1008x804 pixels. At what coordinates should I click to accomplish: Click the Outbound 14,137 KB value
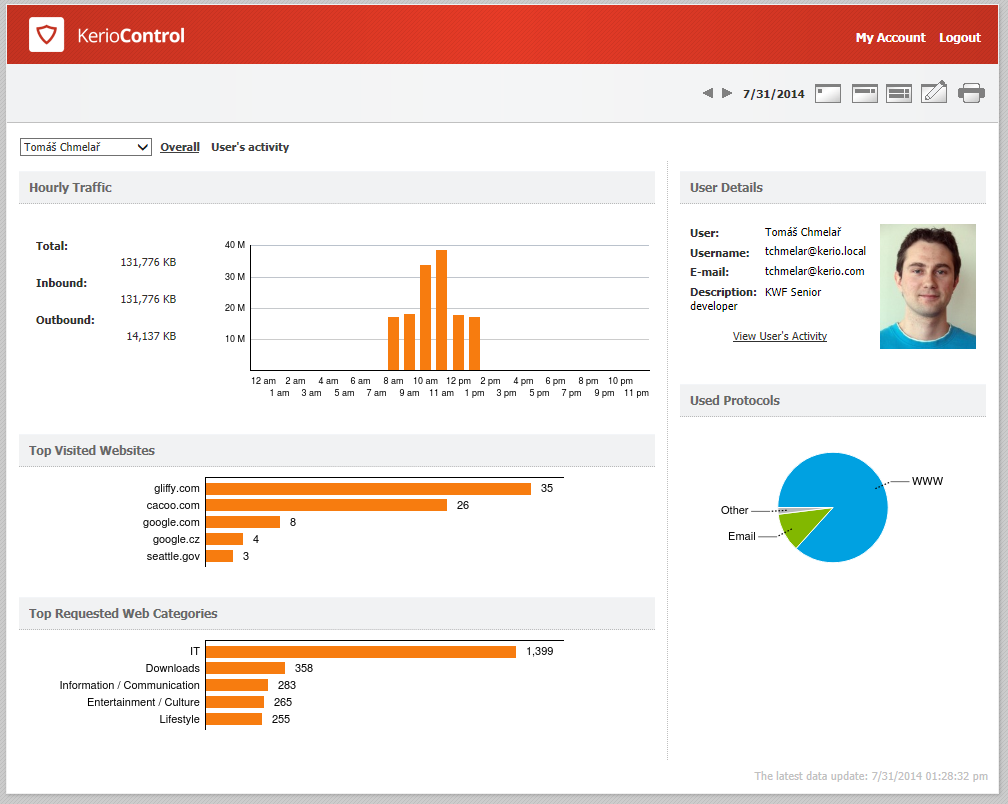pos(151,336)
